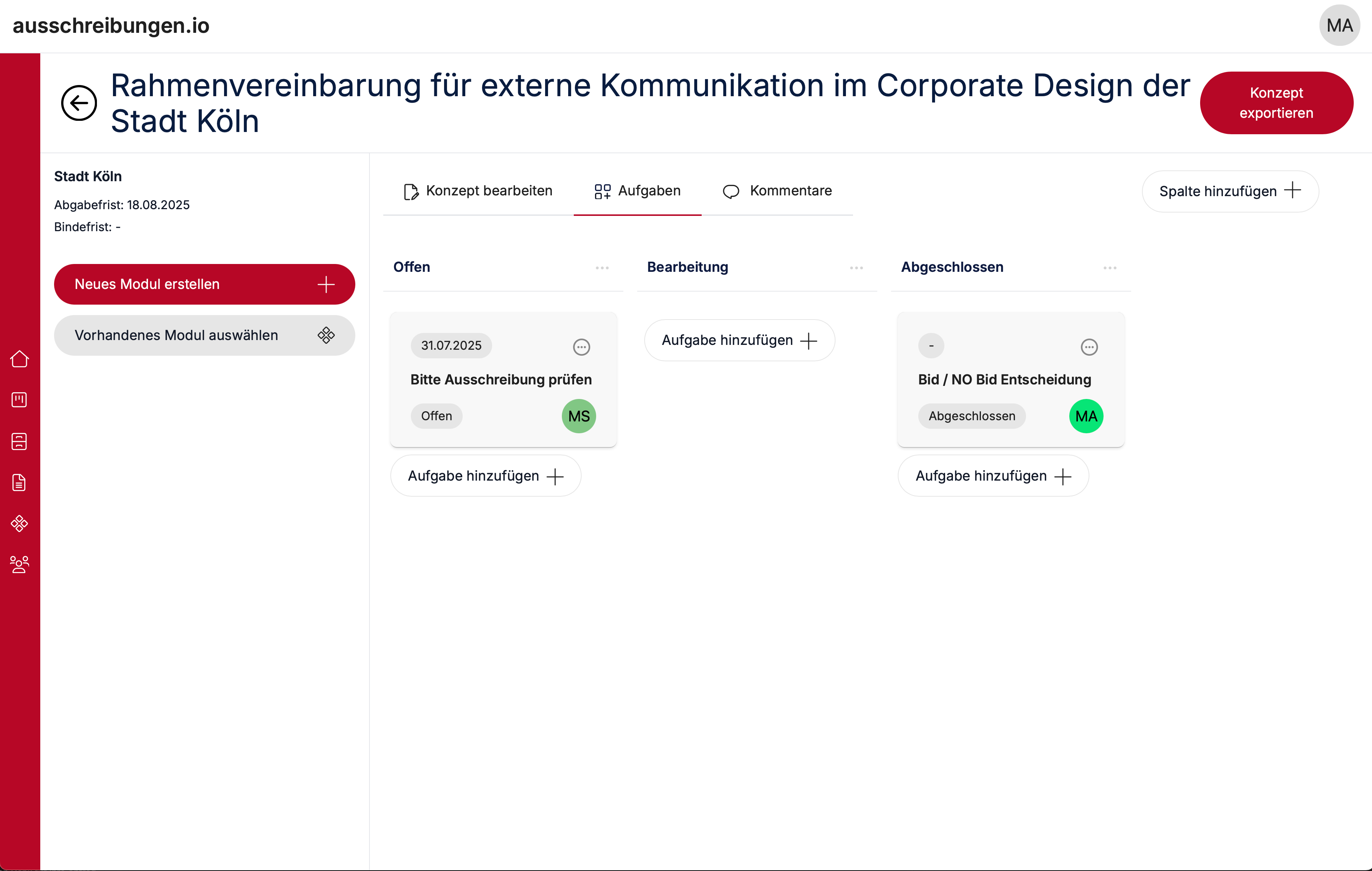Expand the Bearbeitung column options menu

tap(856, 268)
